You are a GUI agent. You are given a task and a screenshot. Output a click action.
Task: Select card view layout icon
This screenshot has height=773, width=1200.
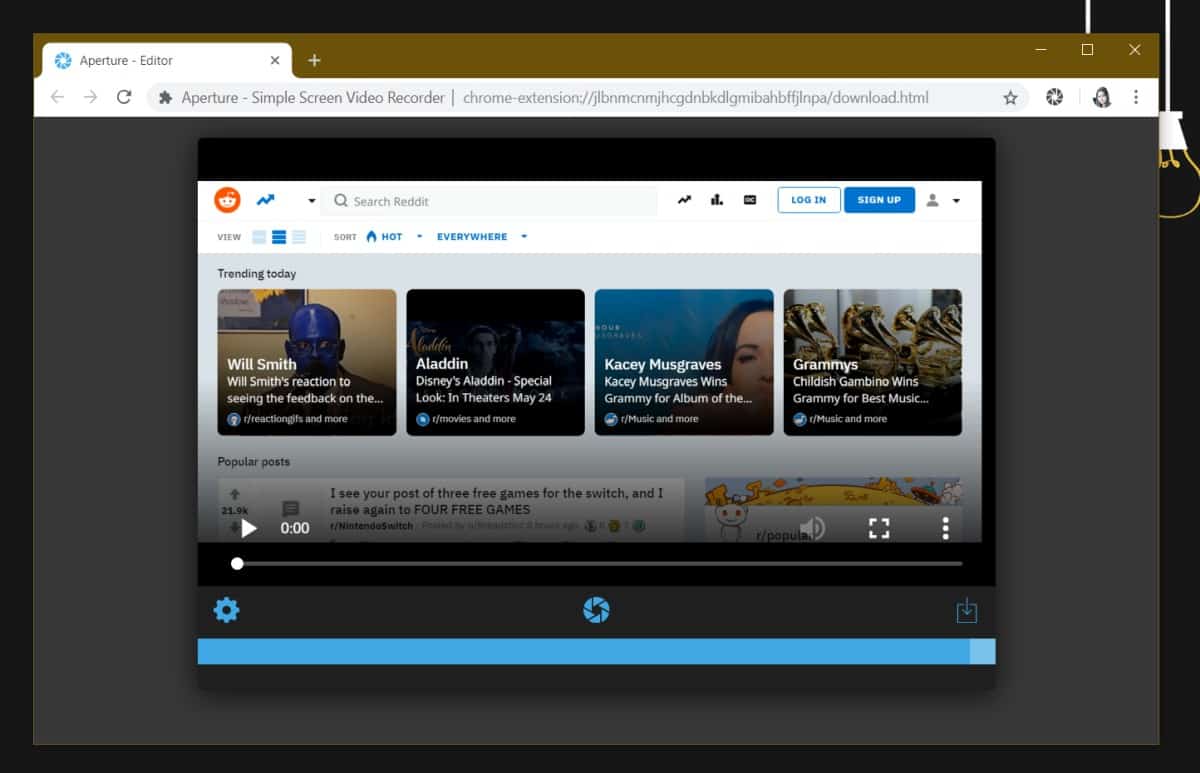(x=259, y=237)
